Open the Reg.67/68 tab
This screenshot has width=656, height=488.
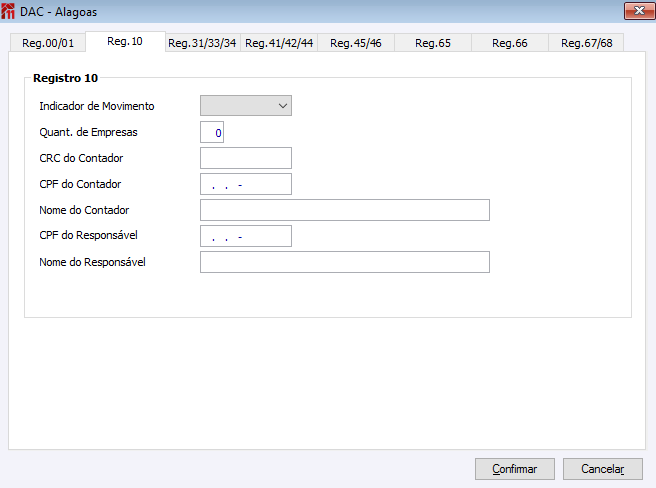click(587, 43)
